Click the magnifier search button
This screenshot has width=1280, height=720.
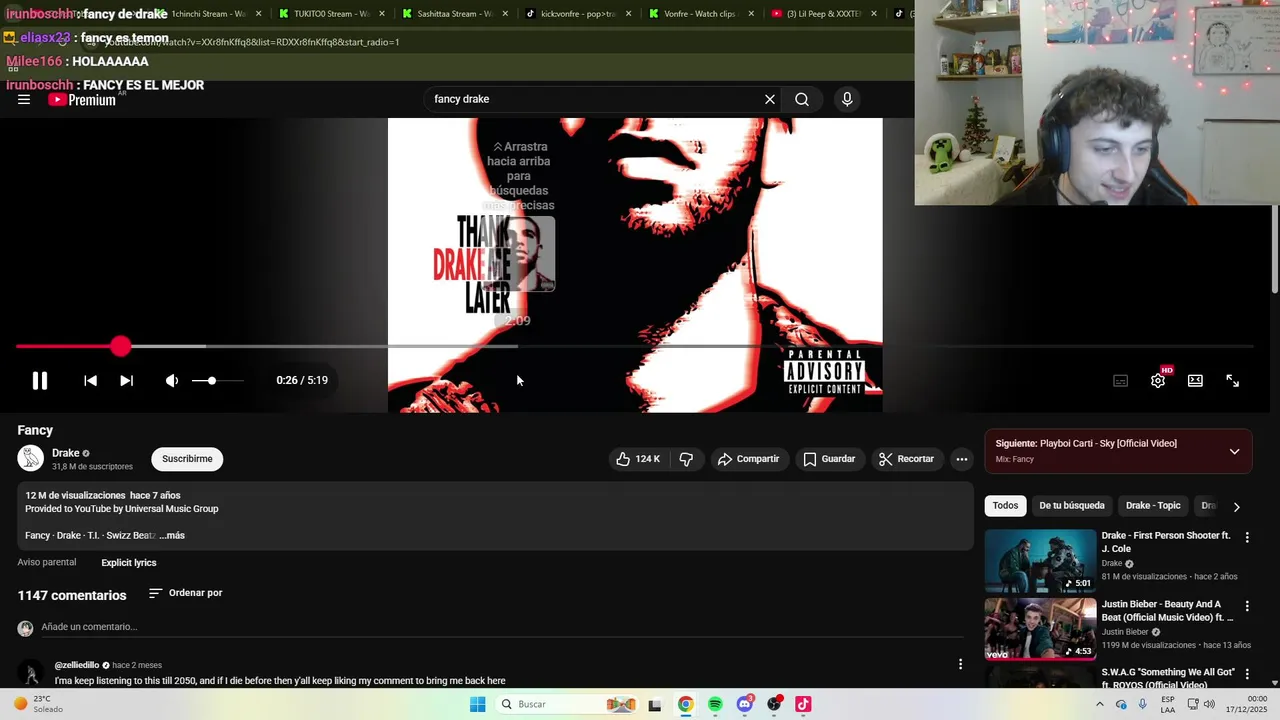[802, 99]
